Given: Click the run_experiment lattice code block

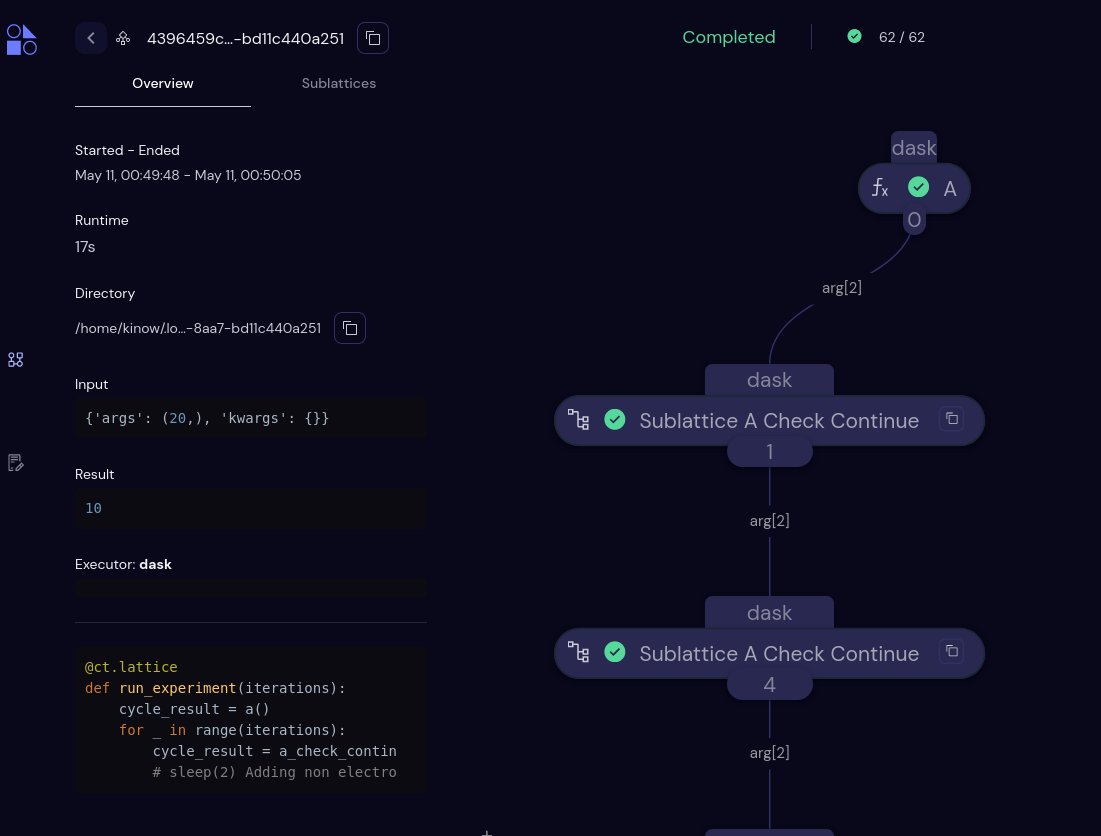Looking at the screenshot, I should (x=251, y=719).
